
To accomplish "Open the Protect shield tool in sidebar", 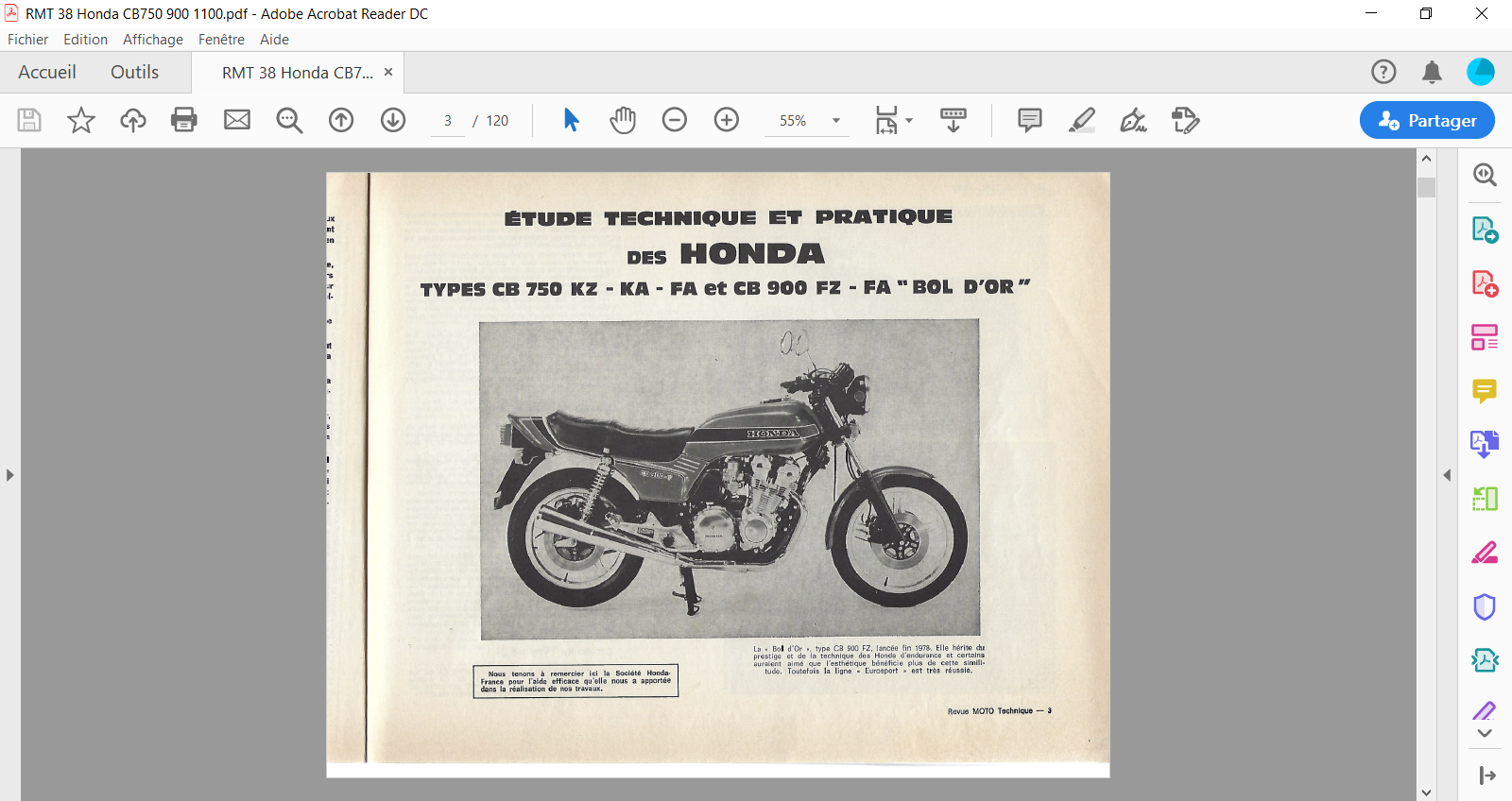I will [1485, 606].
